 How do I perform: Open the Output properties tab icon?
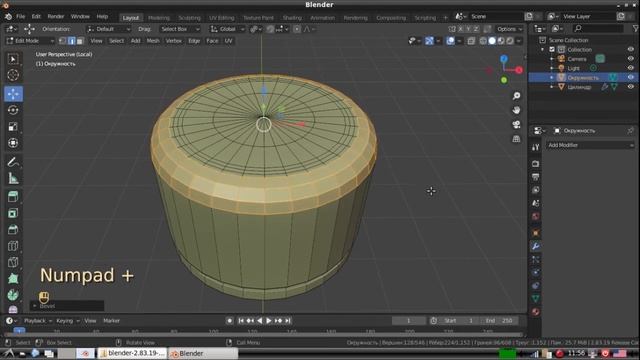point(536,177)
